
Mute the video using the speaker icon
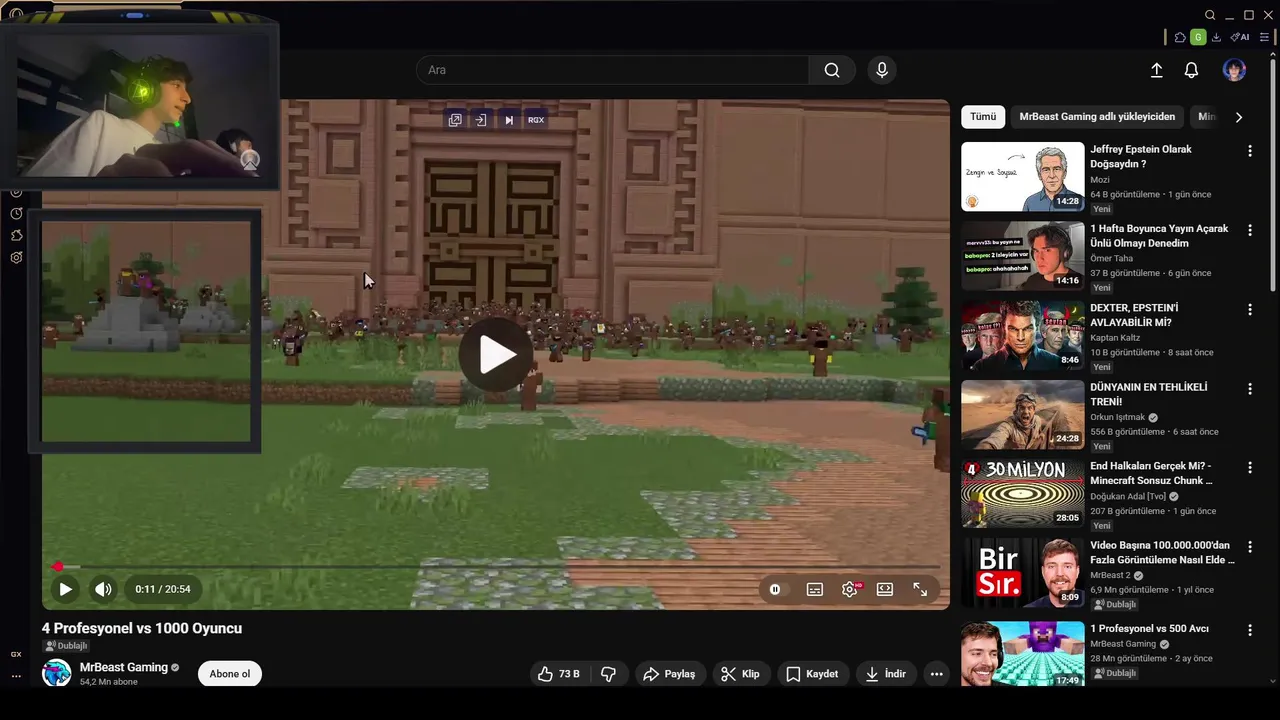(103, 589)
